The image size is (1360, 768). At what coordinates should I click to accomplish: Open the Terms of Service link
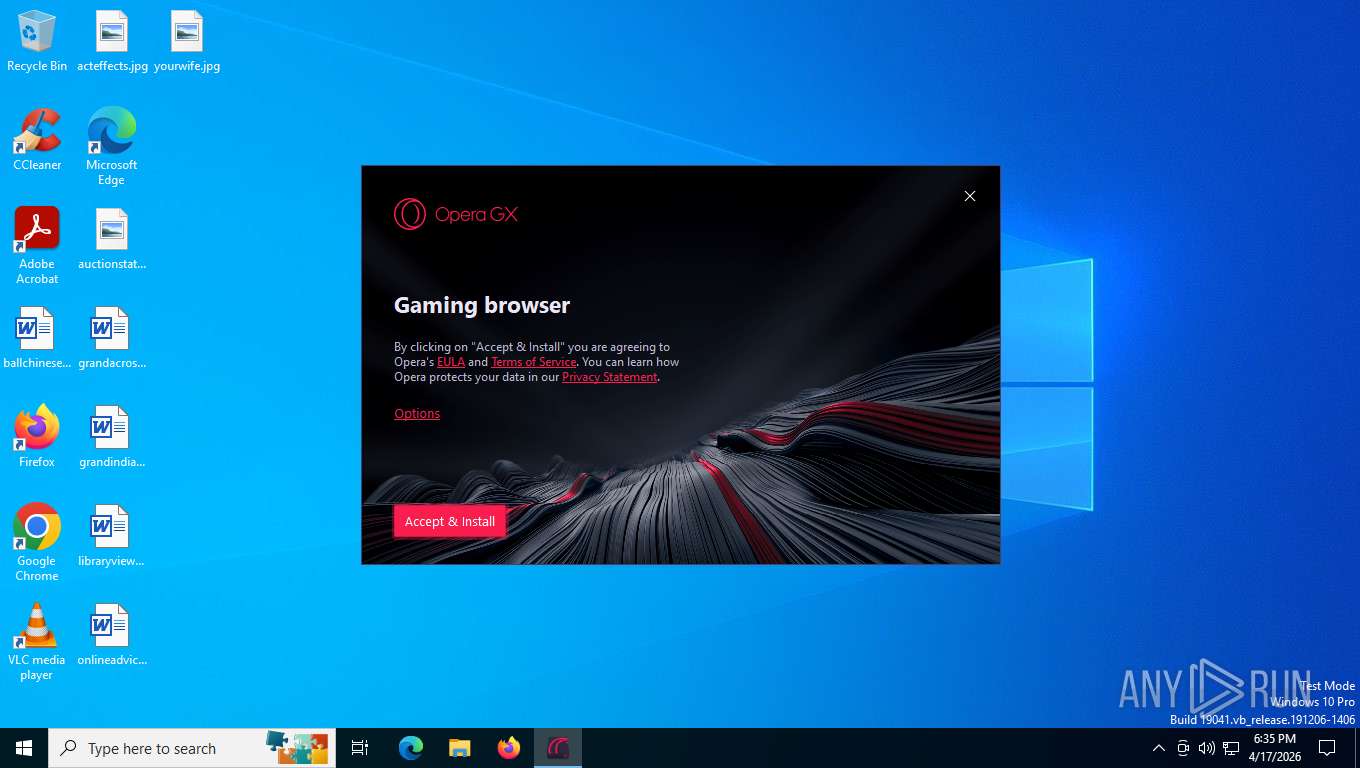point(534,362)
